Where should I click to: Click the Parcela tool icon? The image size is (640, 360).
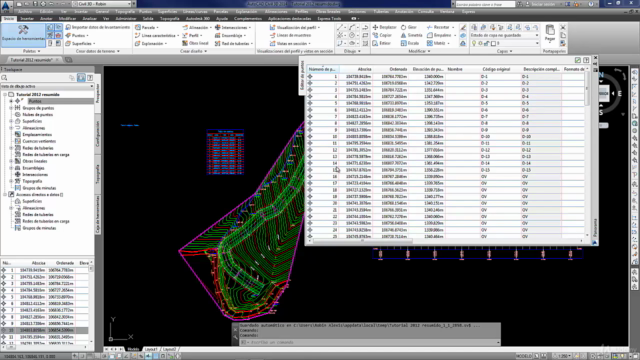[x=138, y=27]
